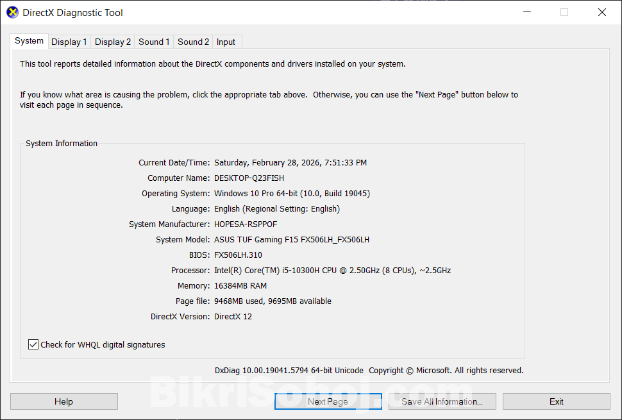Image resolution: width=622 pixels, height=420 pixels.
Task: Click Save All Information button
Action: (442, 401)
